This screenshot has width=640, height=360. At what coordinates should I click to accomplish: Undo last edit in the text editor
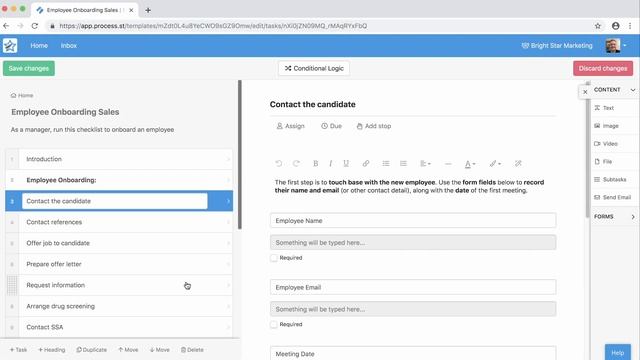(279, 163)
